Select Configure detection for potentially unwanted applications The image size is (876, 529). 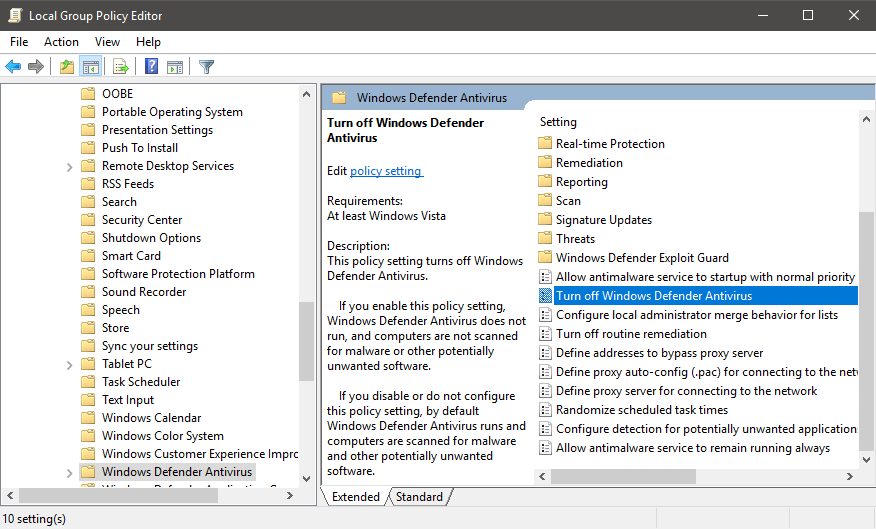click(698, 428)
